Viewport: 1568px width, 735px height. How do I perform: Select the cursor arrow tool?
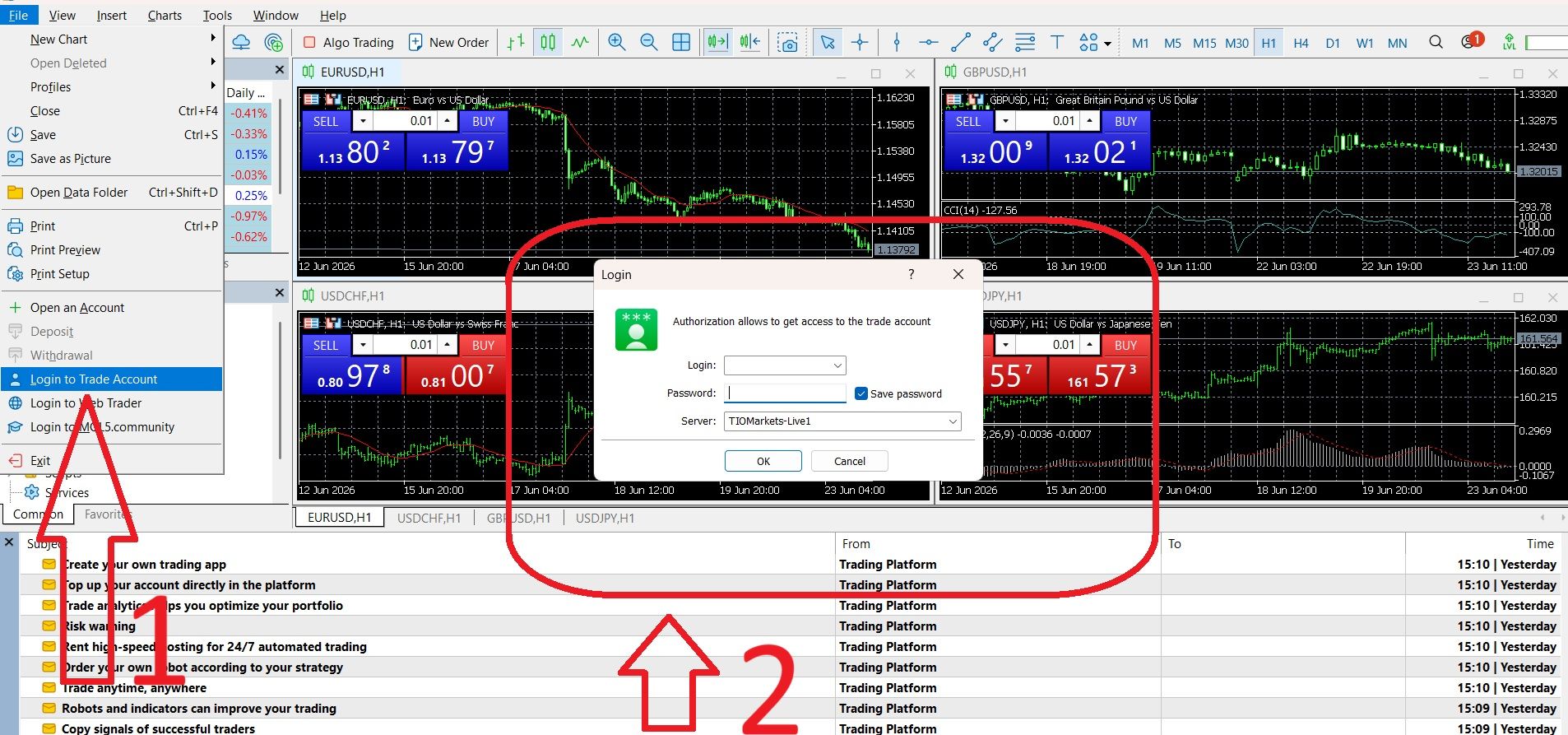[828, 42]
